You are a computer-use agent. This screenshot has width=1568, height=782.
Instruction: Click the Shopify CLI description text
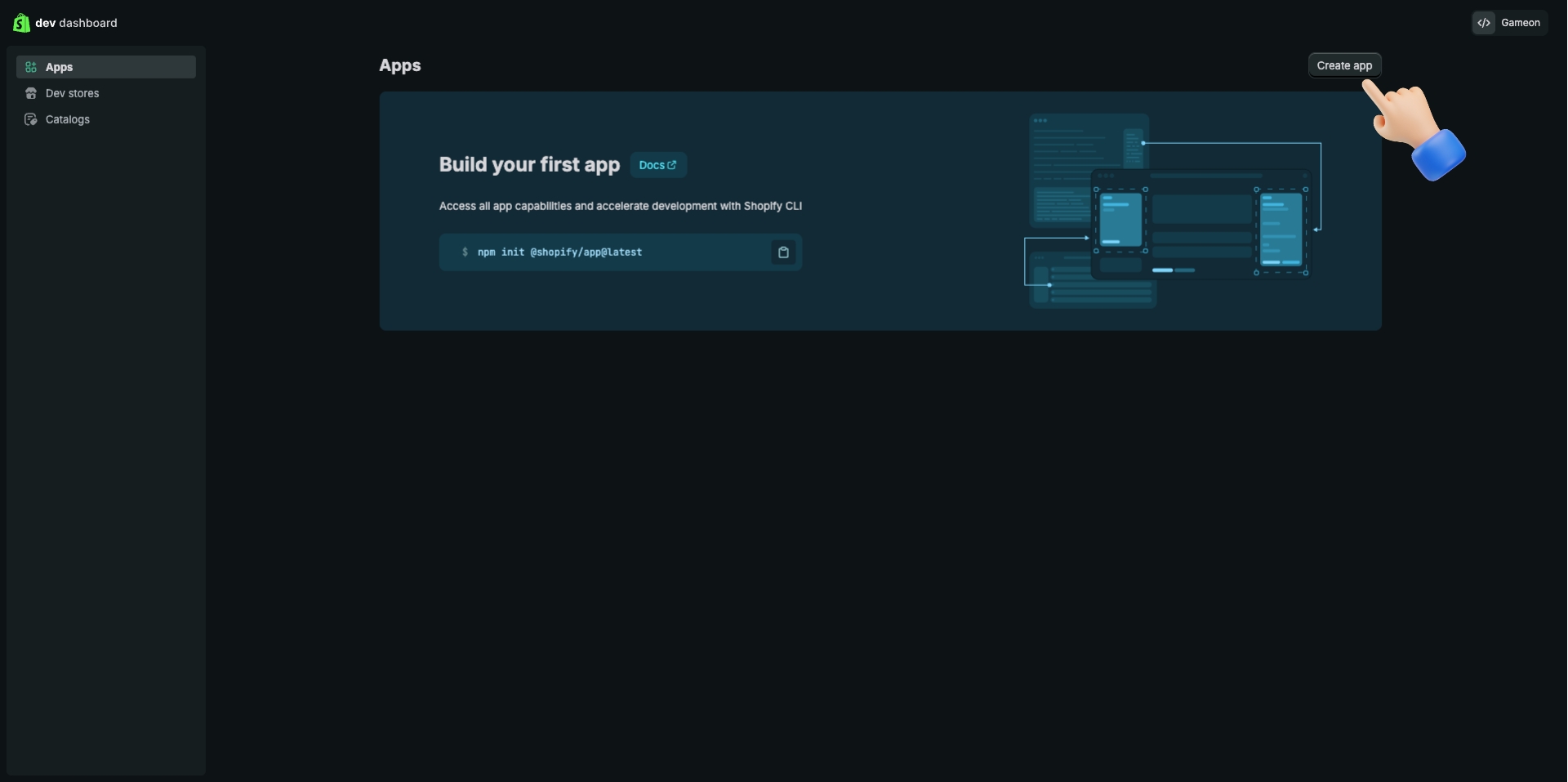621,206
